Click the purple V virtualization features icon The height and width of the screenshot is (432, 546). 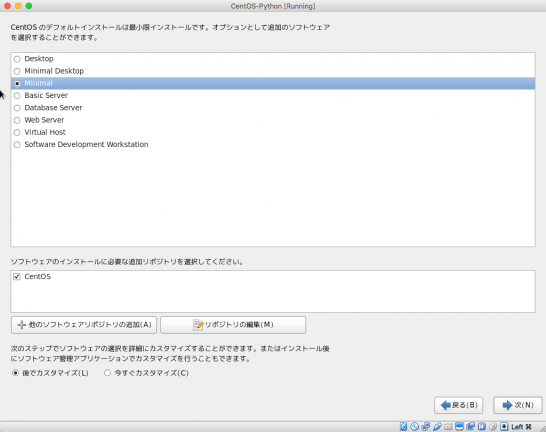pyautogui.click(x=482, y=426)
